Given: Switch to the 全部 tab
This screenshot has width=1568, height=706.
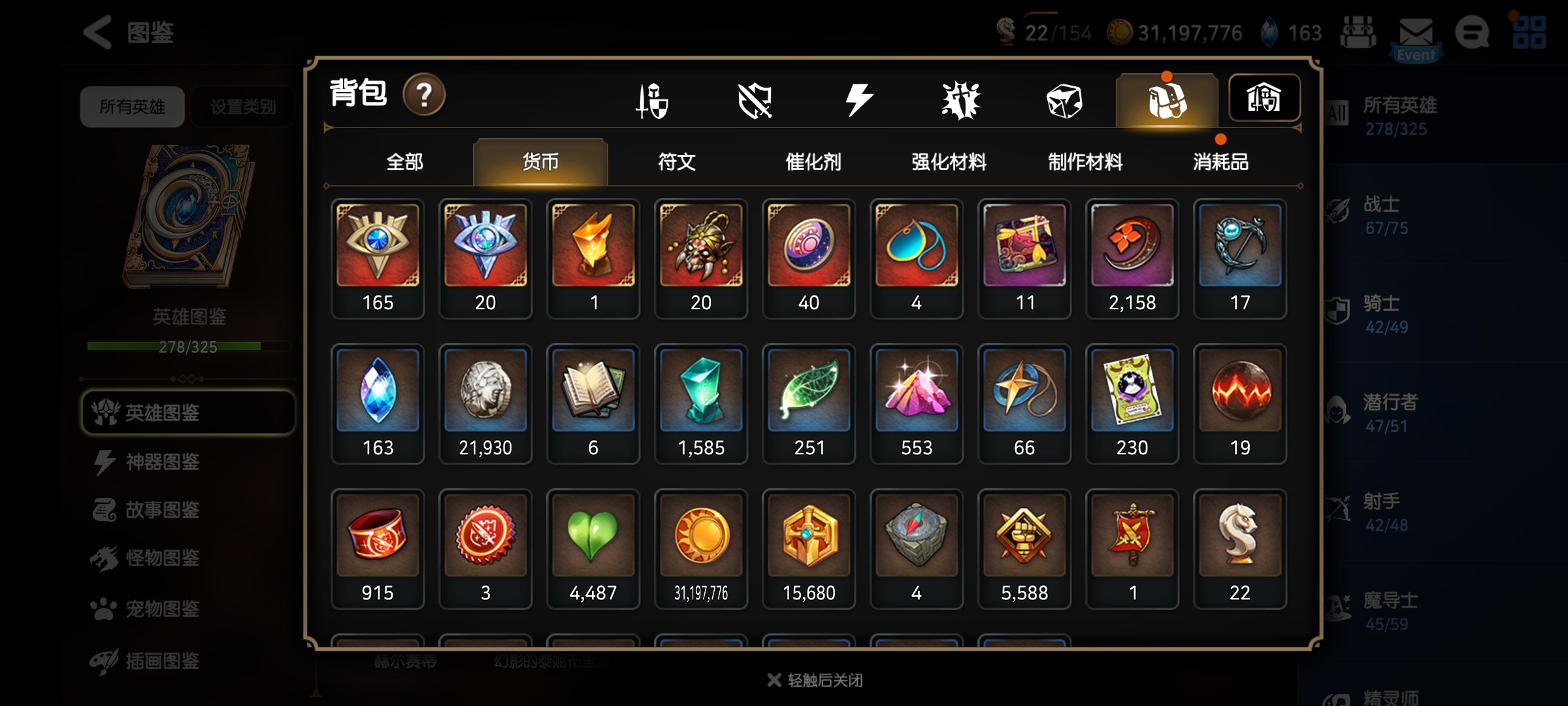Looking at the screenshot, I should 404,162.
